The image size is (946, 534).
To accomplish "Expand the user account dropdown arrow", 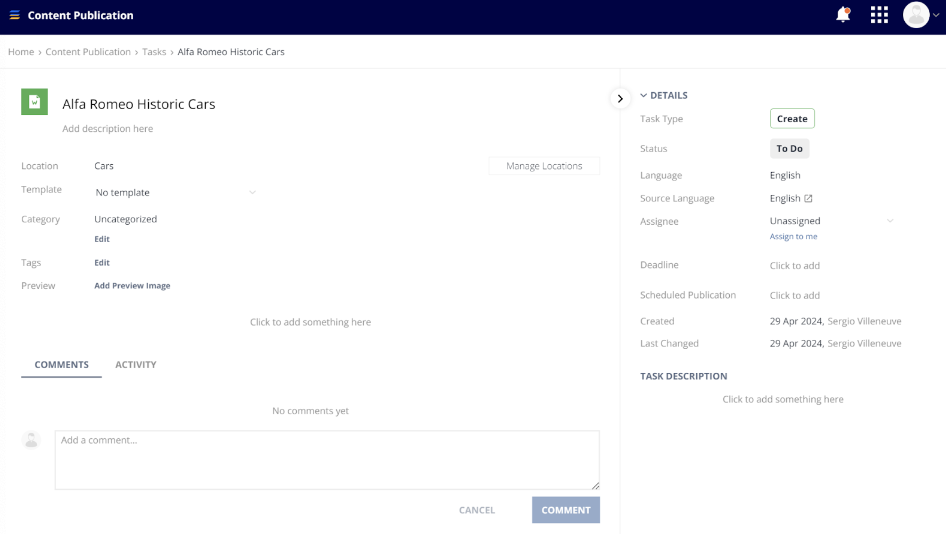I will [936, 16].
